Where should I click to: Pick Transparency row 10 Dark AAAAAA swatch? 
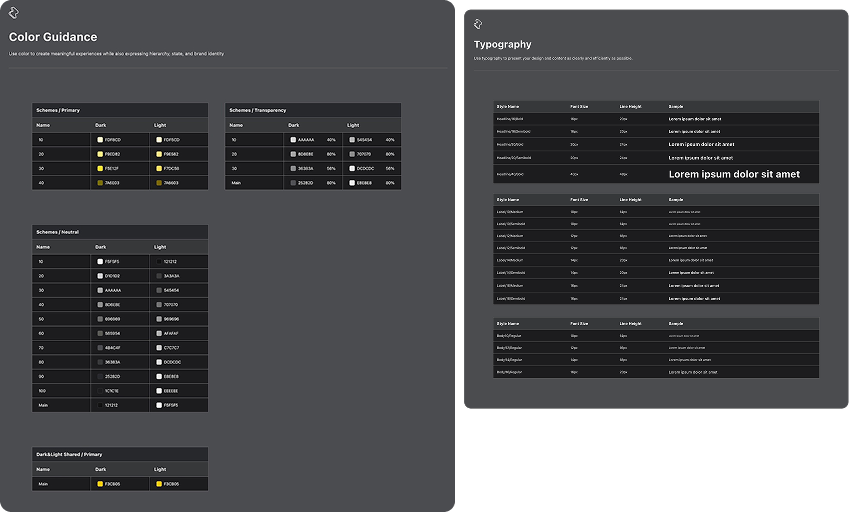click(x=293, y=140)
